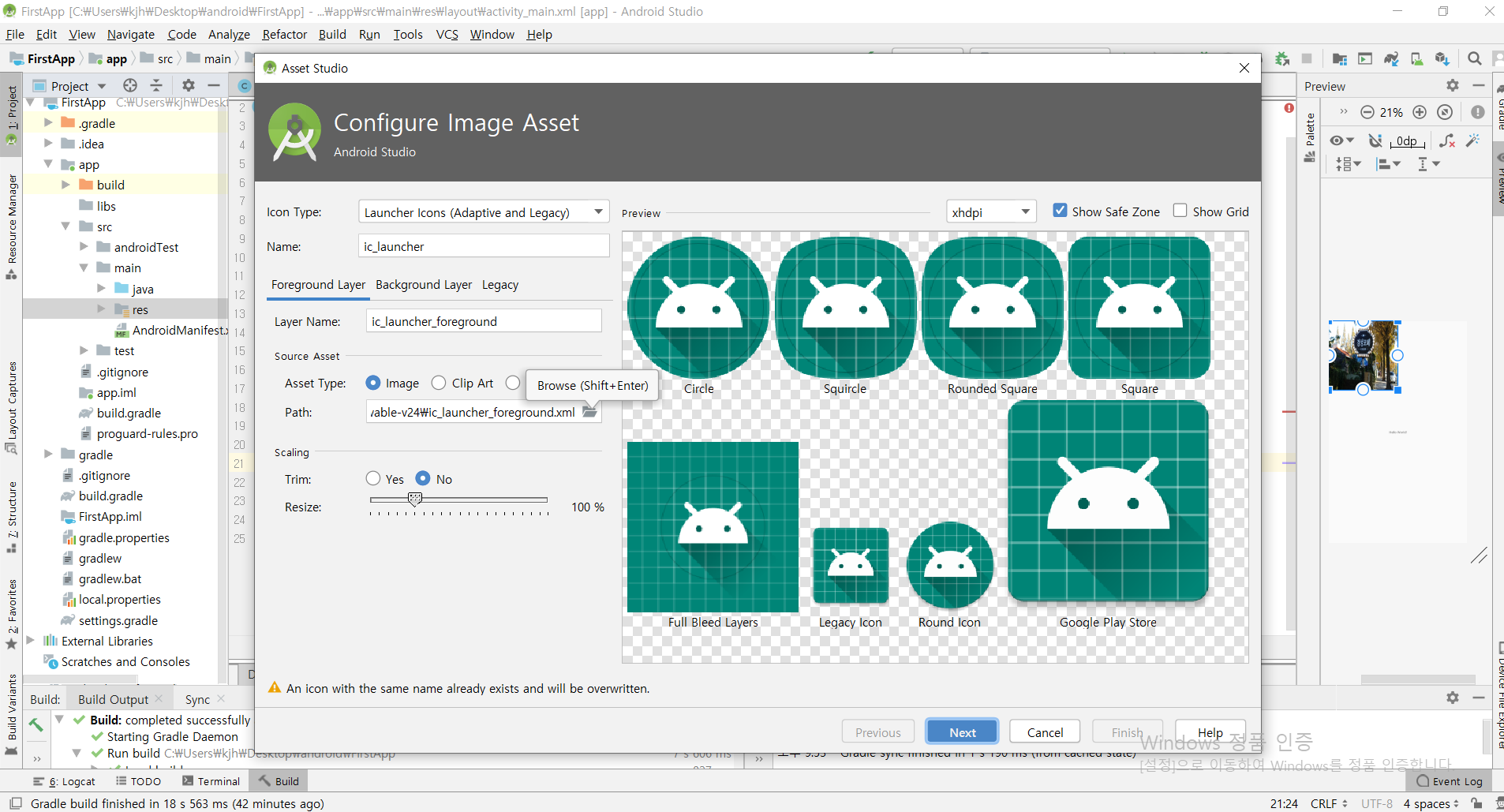The width and height of the screenshot is (1504, 812).
Task: Click the Name input field
Action: coord(484,246)
